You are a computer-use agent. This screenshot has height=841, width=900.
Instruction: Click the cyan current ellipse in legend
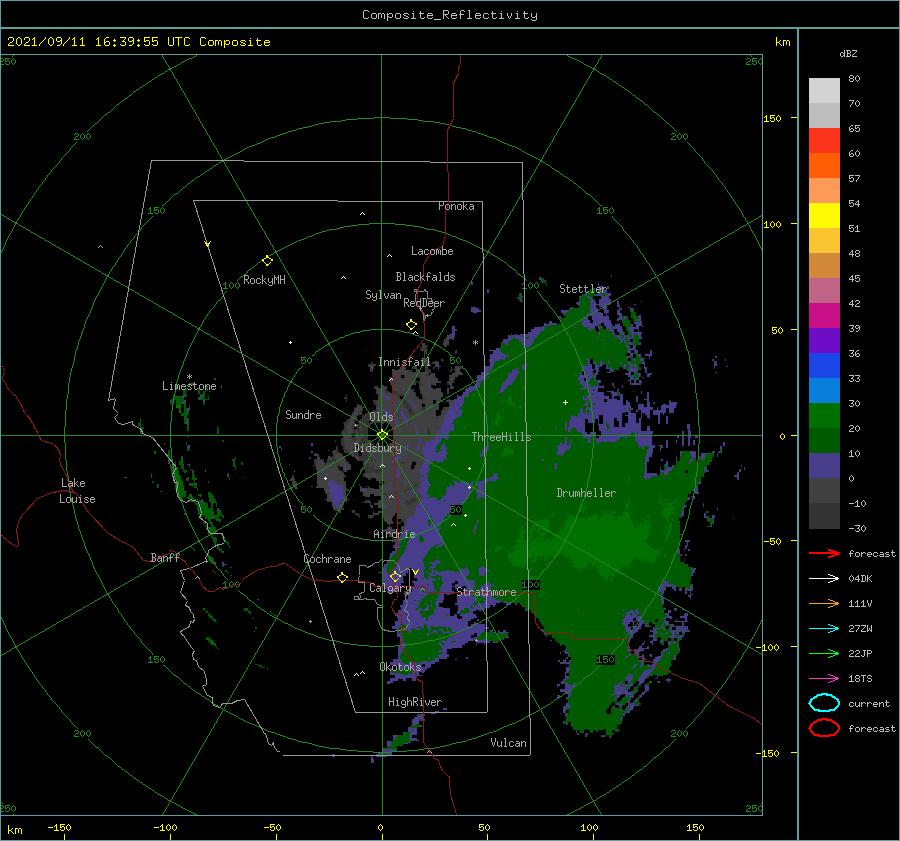pos(824,703)
